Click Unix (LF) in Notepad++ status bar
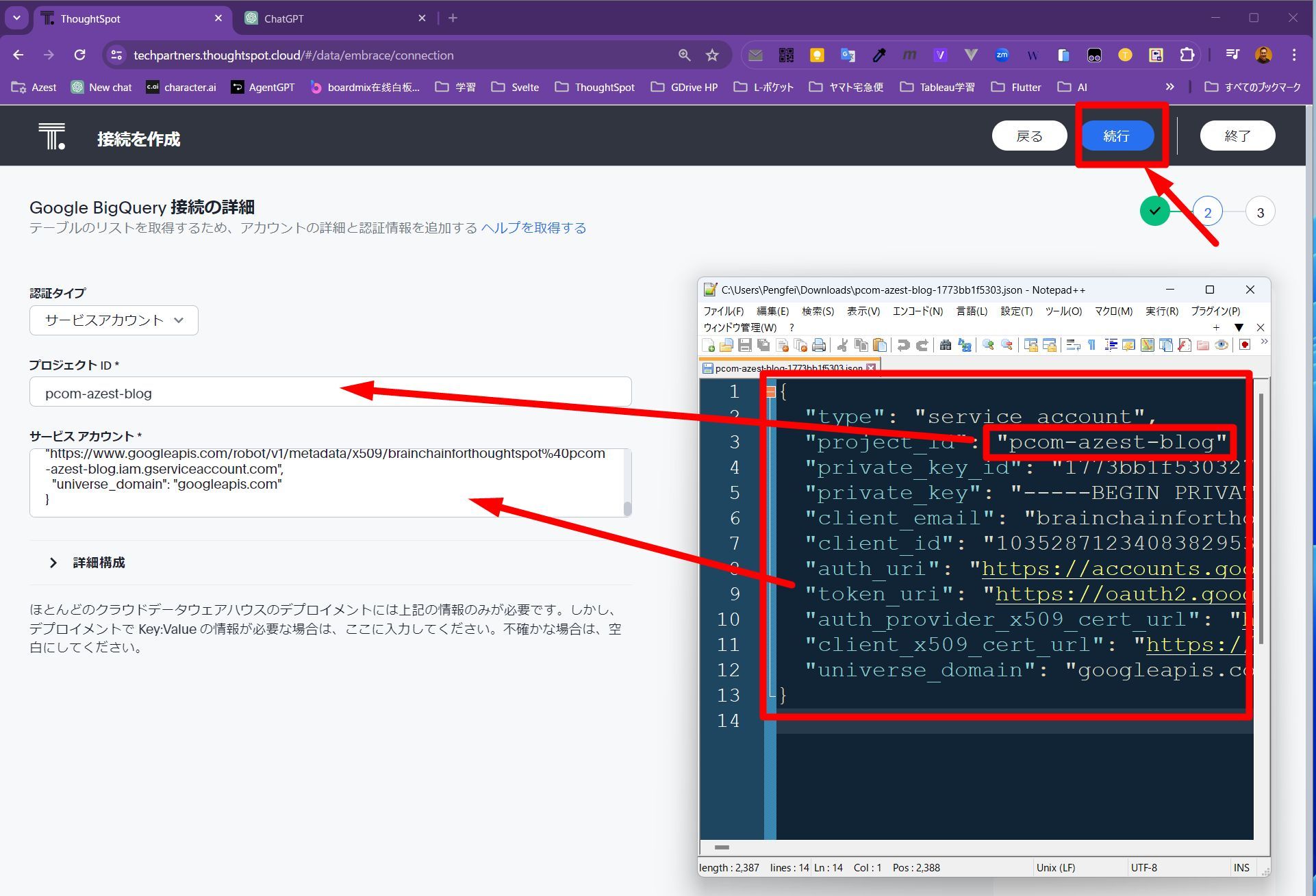Viewport: 1316px width, 896px height. point(1055,867)
